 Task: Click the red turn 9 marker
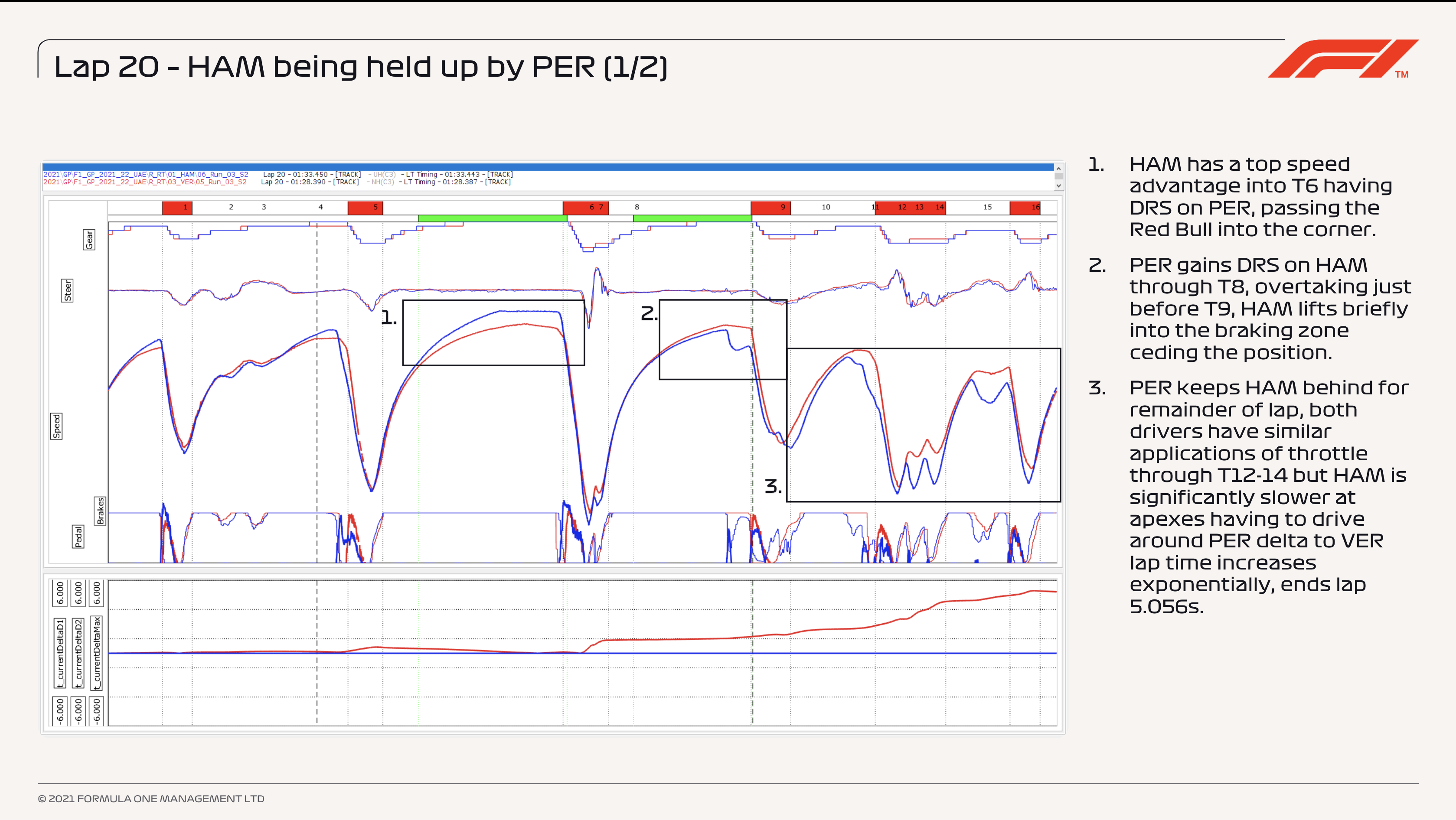pos(770,208)
